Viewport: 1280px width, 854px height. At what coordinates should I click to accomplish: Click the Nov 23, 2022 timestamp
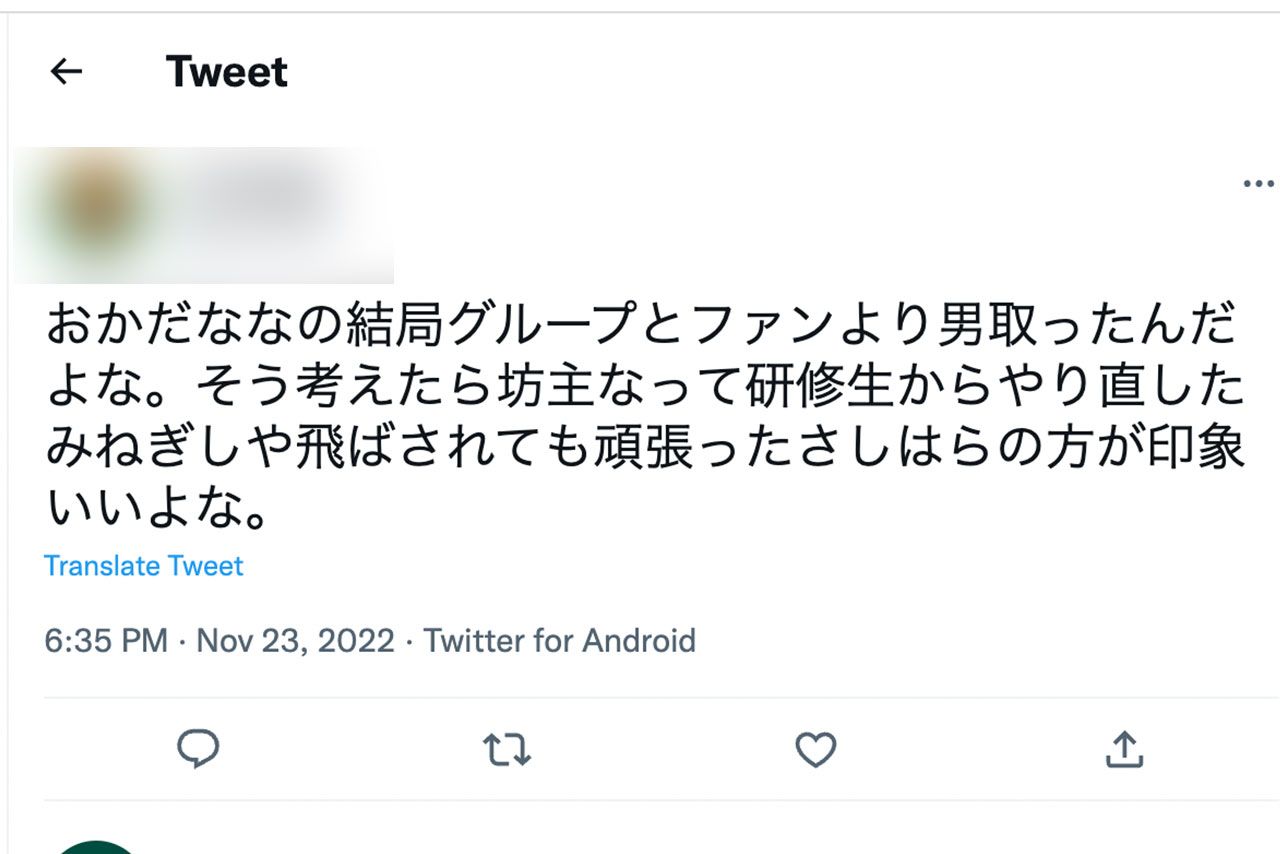(x=293, y=640)
